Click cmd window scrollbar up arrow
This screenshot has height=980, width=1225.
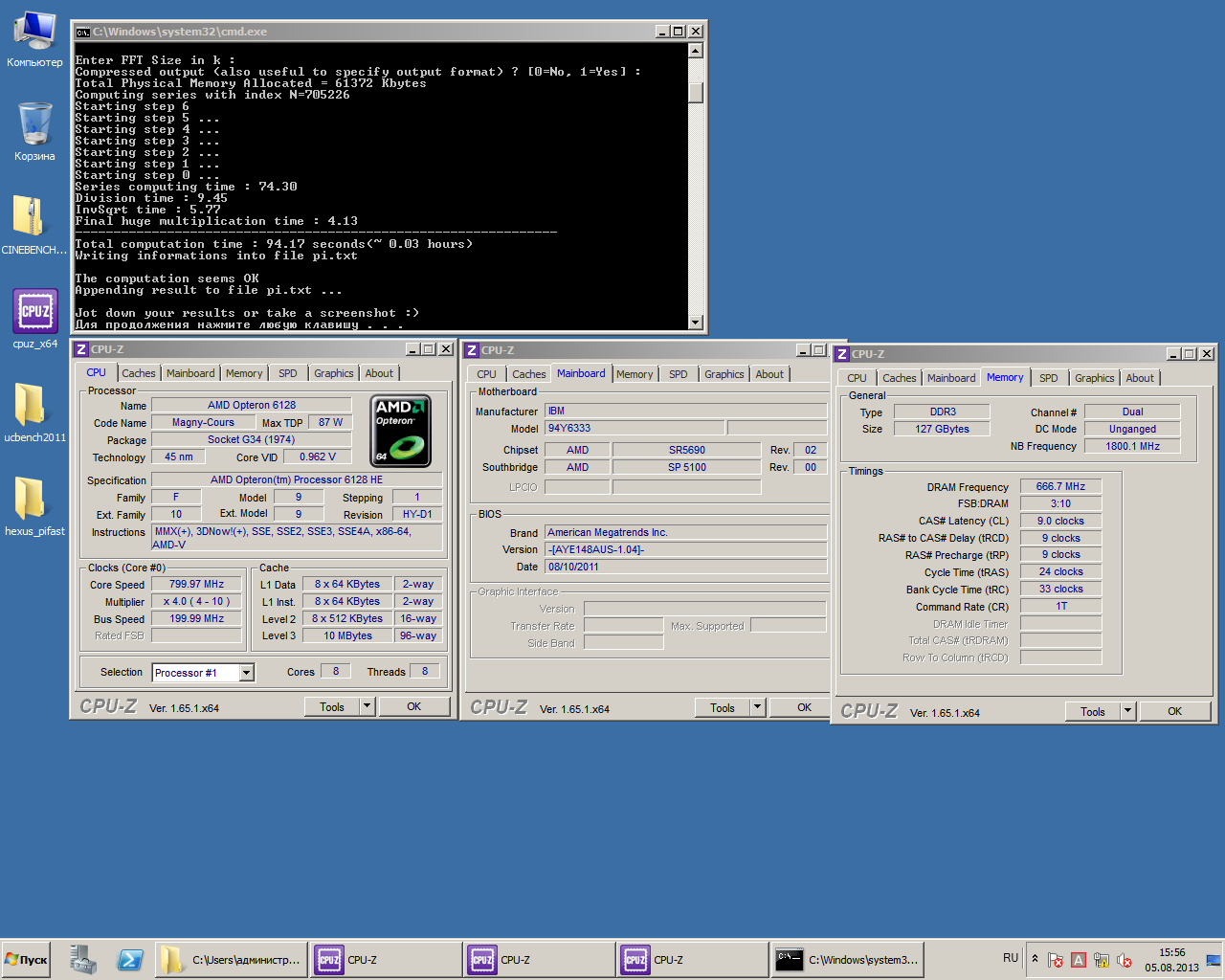(696, 51)
